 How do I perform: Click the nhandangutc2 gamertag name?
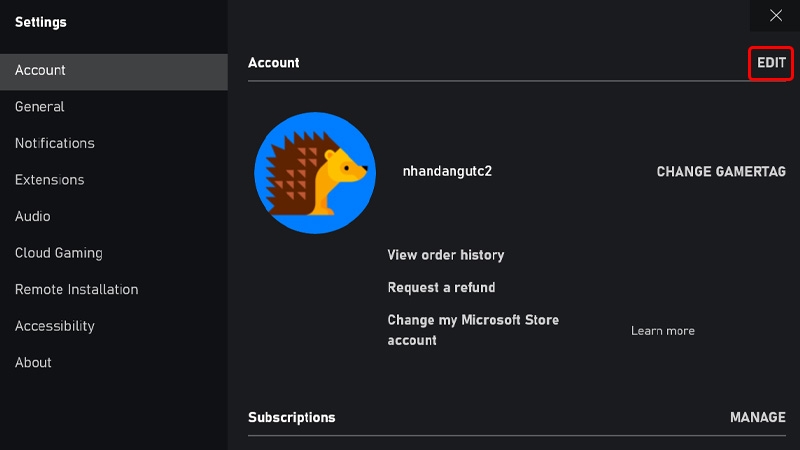(447, 171)
